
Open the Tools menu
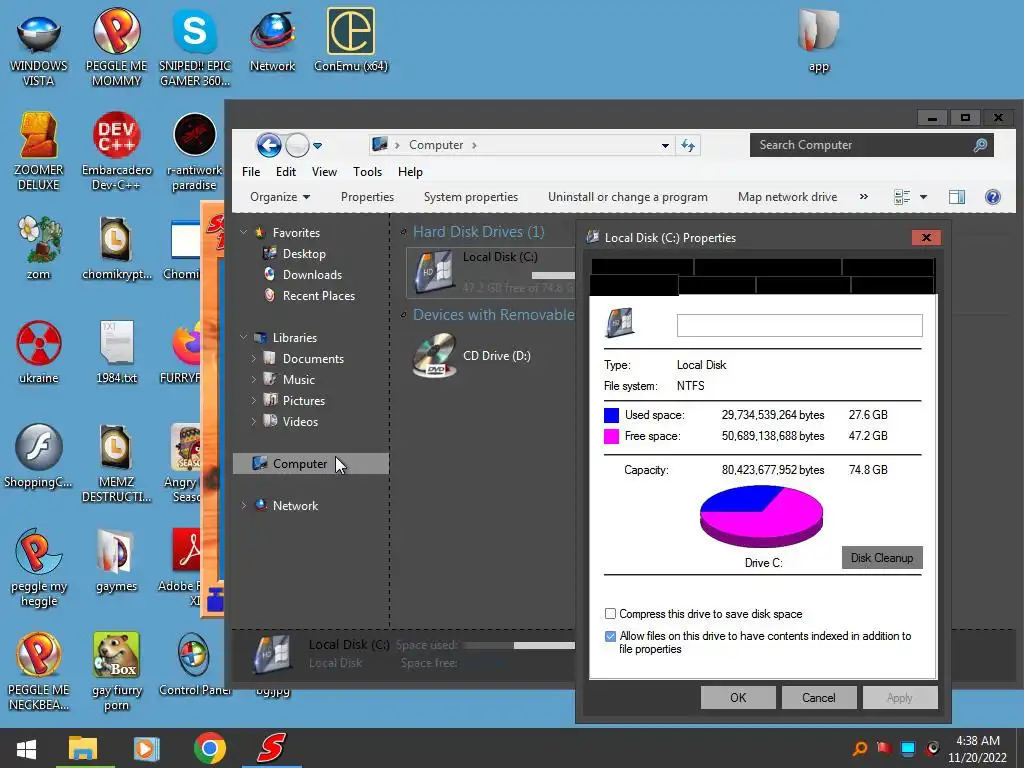[x=367, y=172]
